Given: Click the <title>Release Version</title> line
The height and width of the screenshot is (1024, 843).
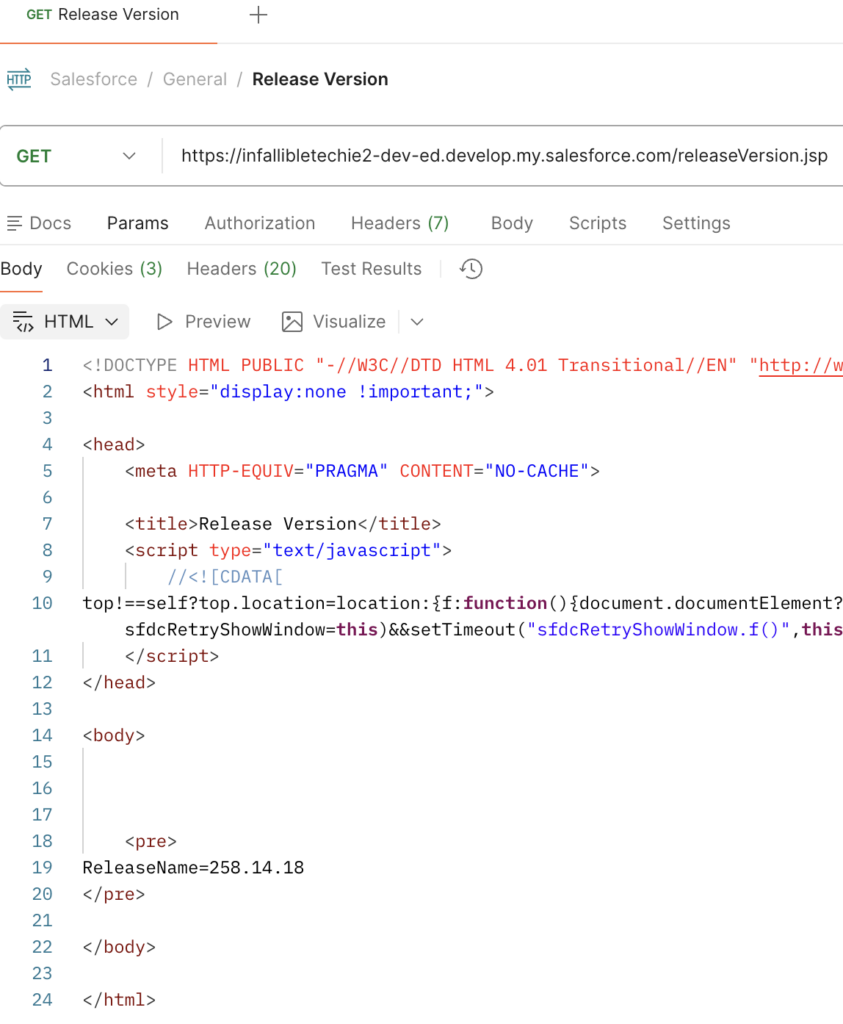Looking at the screenshot, I should [283, 524].
